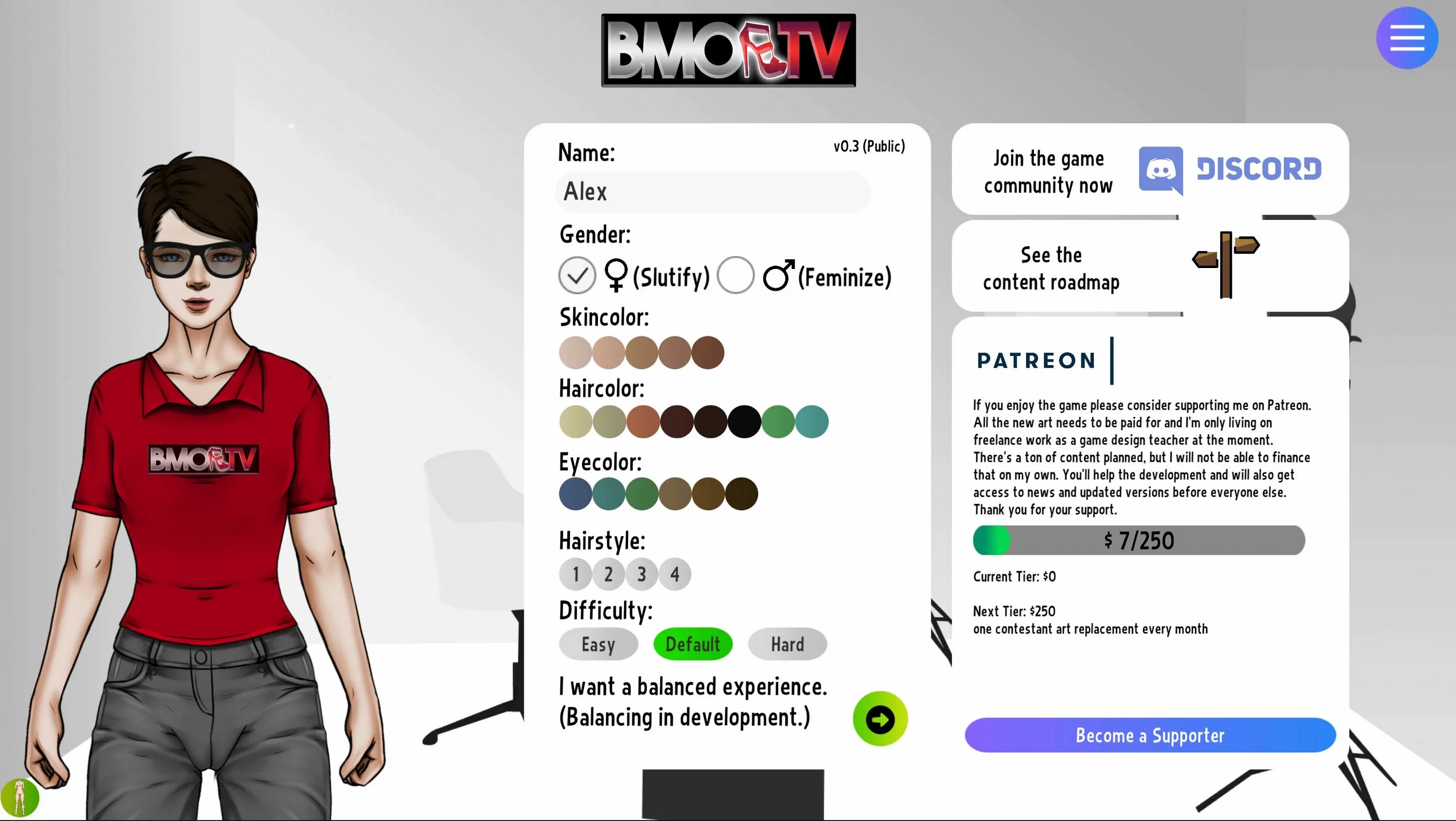
Task: Click the Name input field Alex
Action: pos(713,191)
